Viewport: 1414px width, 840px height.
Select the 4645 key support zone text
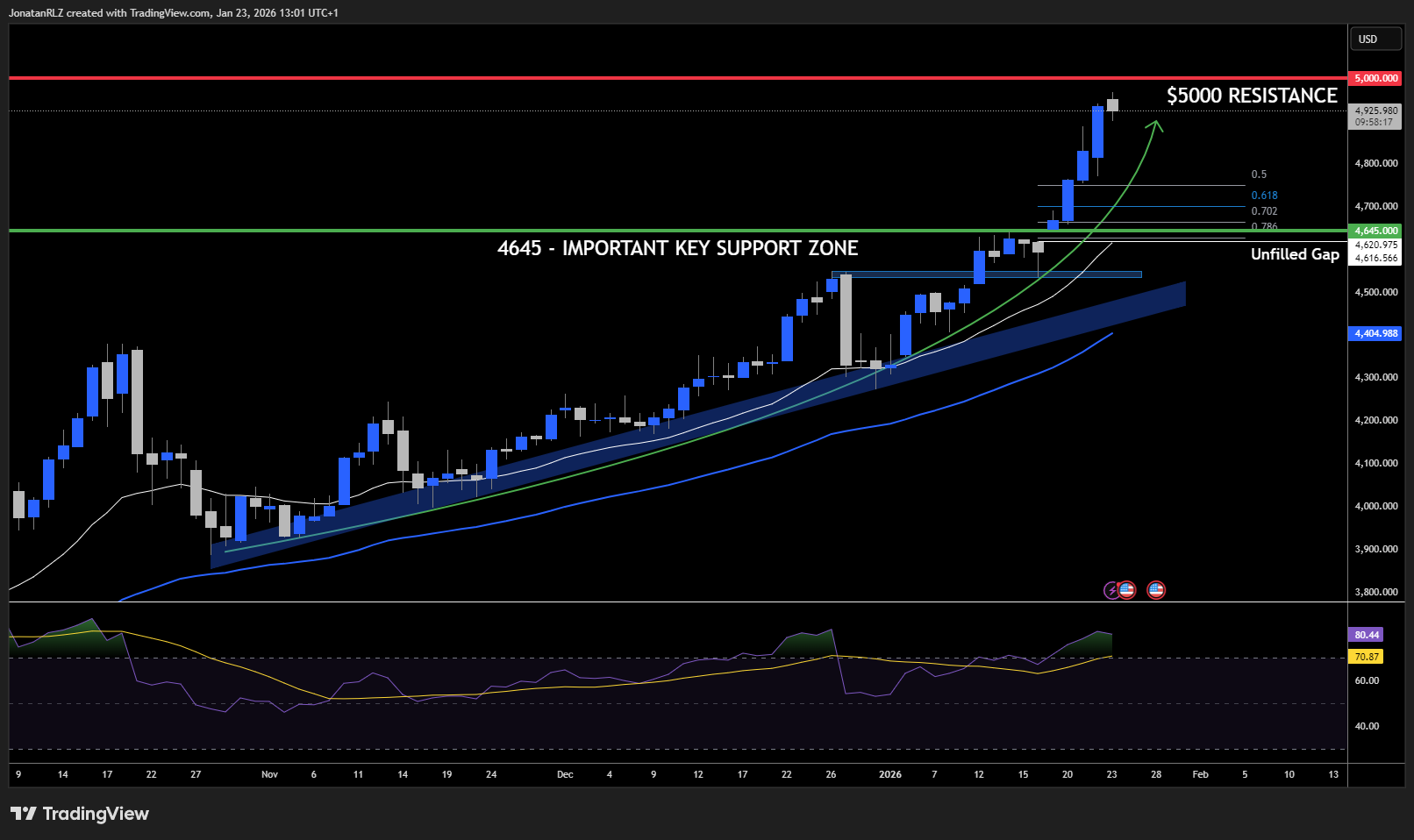677,248
